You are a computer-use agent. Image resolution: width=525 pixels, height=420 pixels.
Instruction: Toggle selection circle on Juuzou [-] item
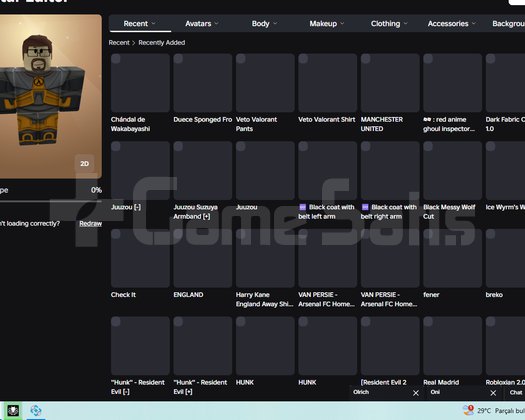coord(116,146)
